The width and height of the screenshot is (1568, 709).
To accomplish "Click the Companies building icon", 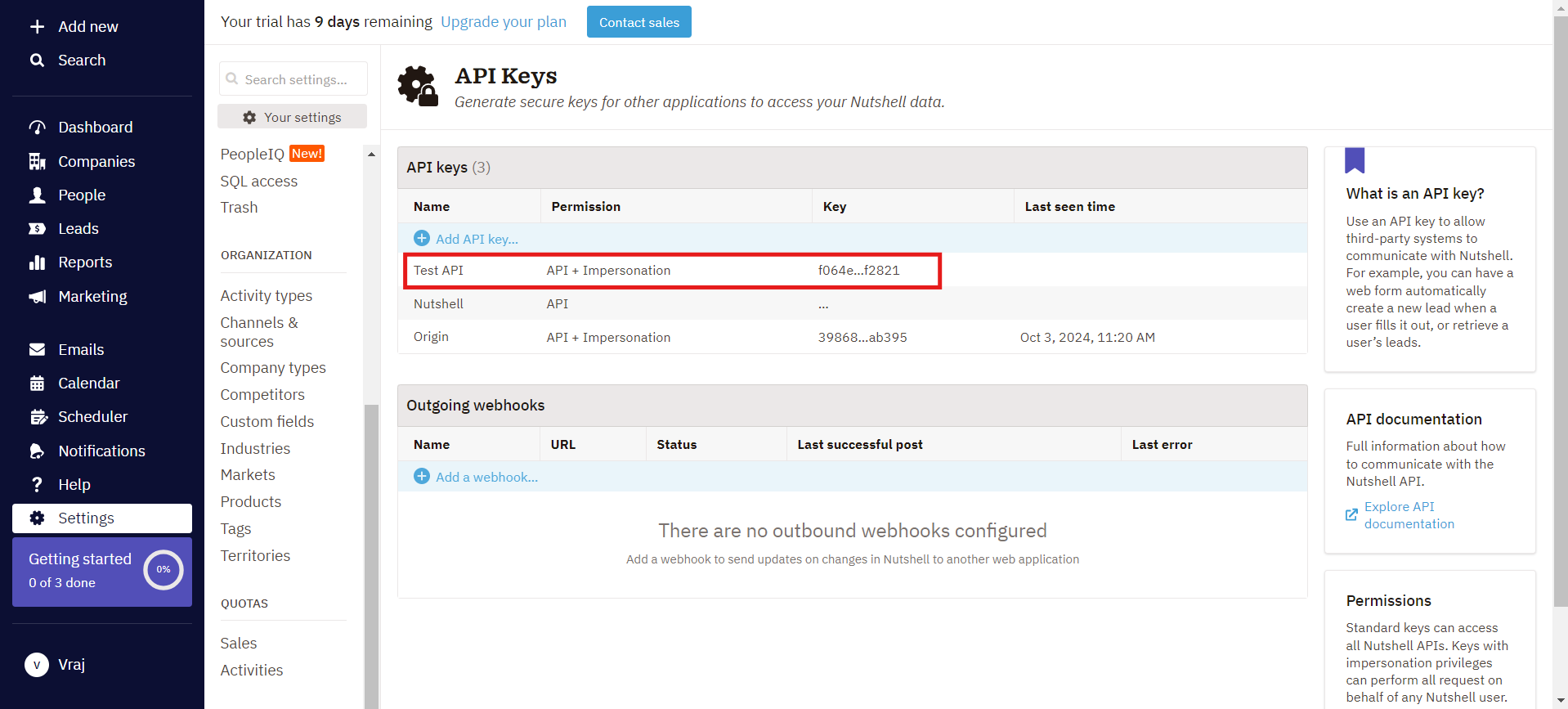I will point(37,162).
